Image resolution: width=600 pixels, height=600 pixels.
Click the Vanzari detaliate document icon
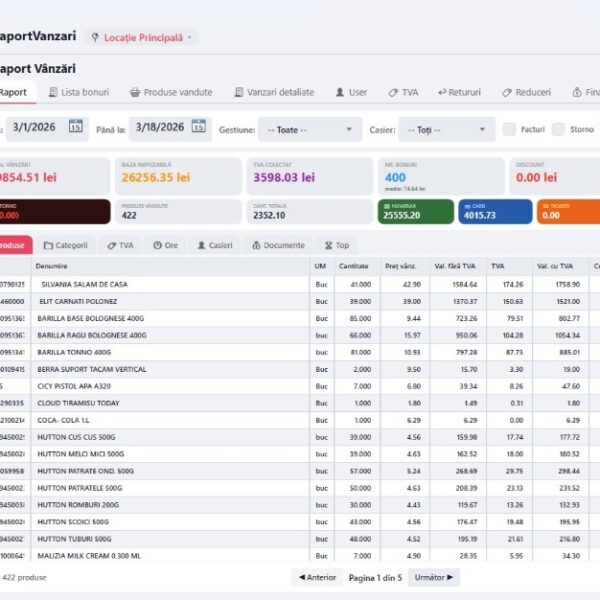(239, 92)
